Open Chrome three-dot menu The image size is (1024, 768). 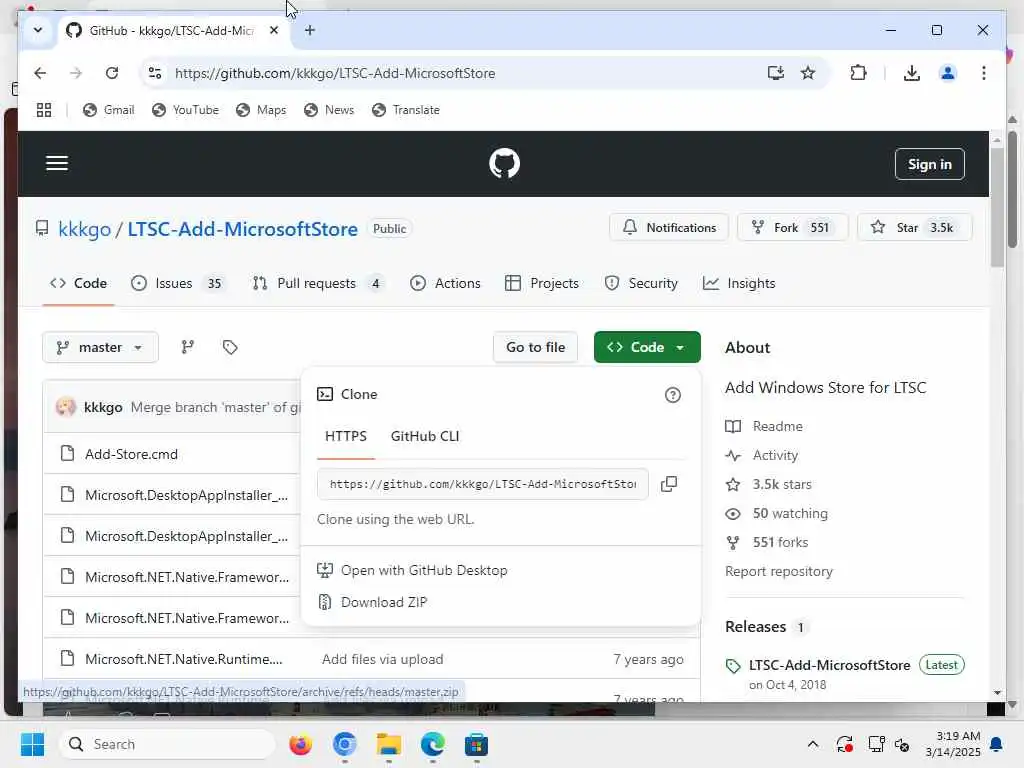coord(984,73)
